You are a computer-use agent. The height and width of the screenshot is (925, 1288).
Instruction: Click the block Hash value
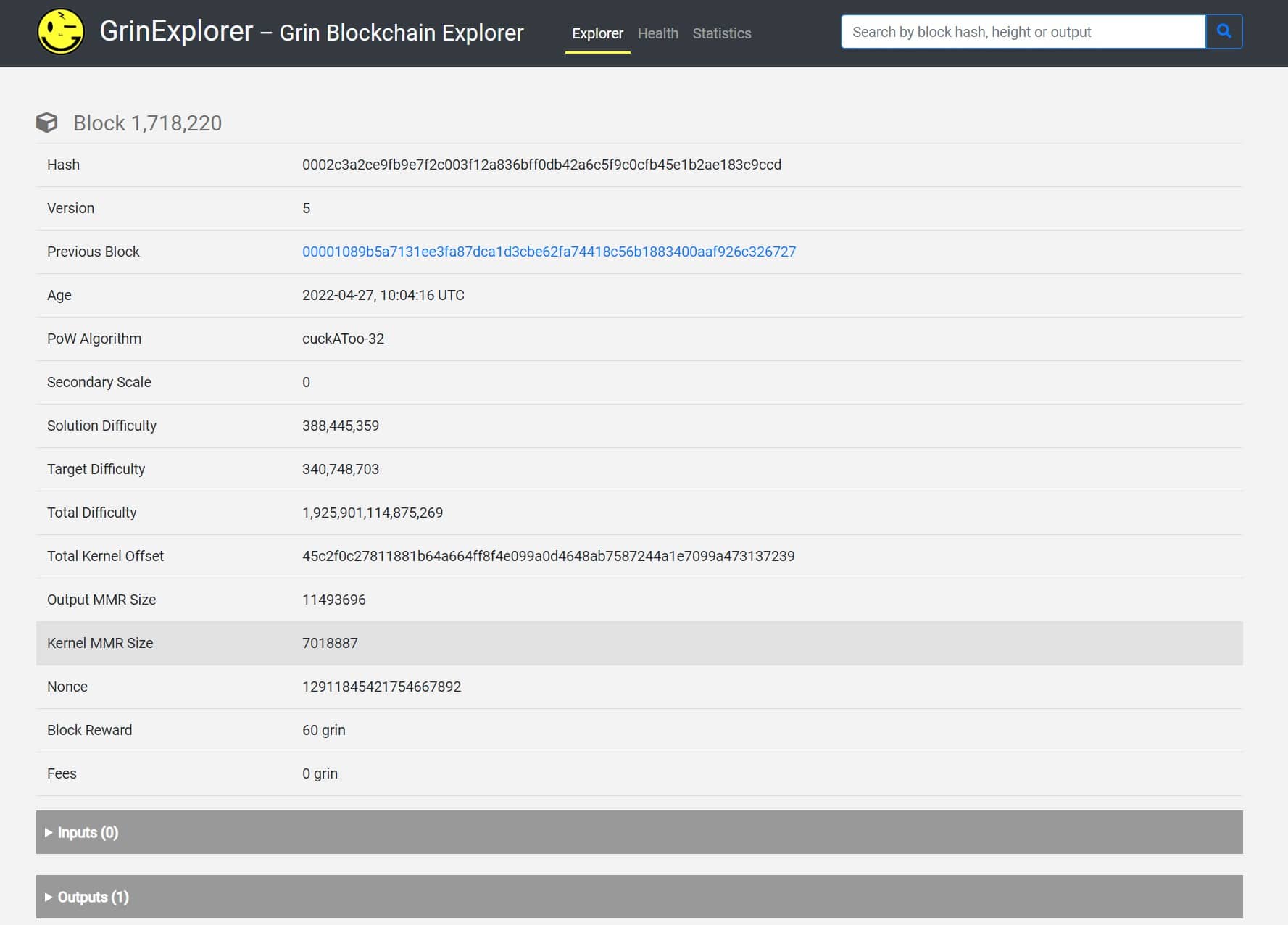(x=541, y=165)
